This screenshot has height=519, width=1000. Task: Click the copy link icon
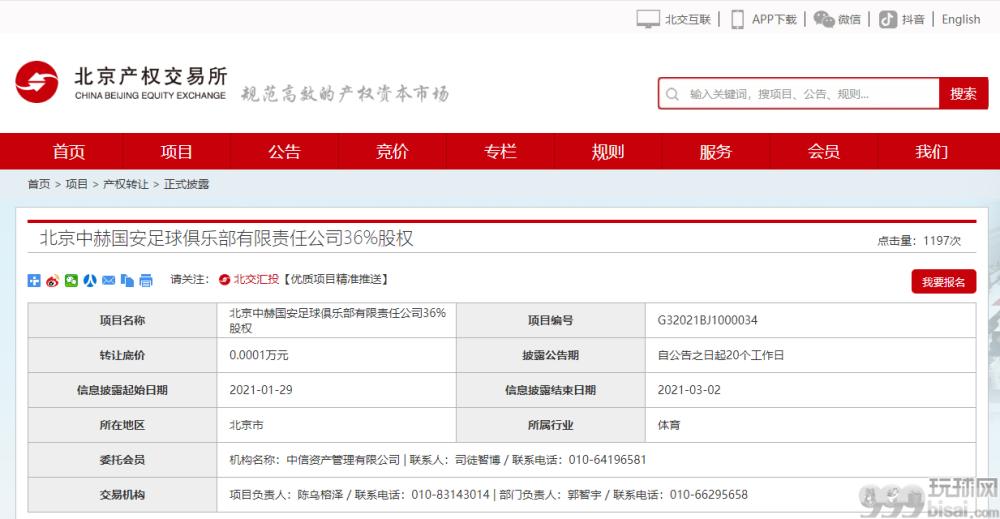click(x=127, y=281)
